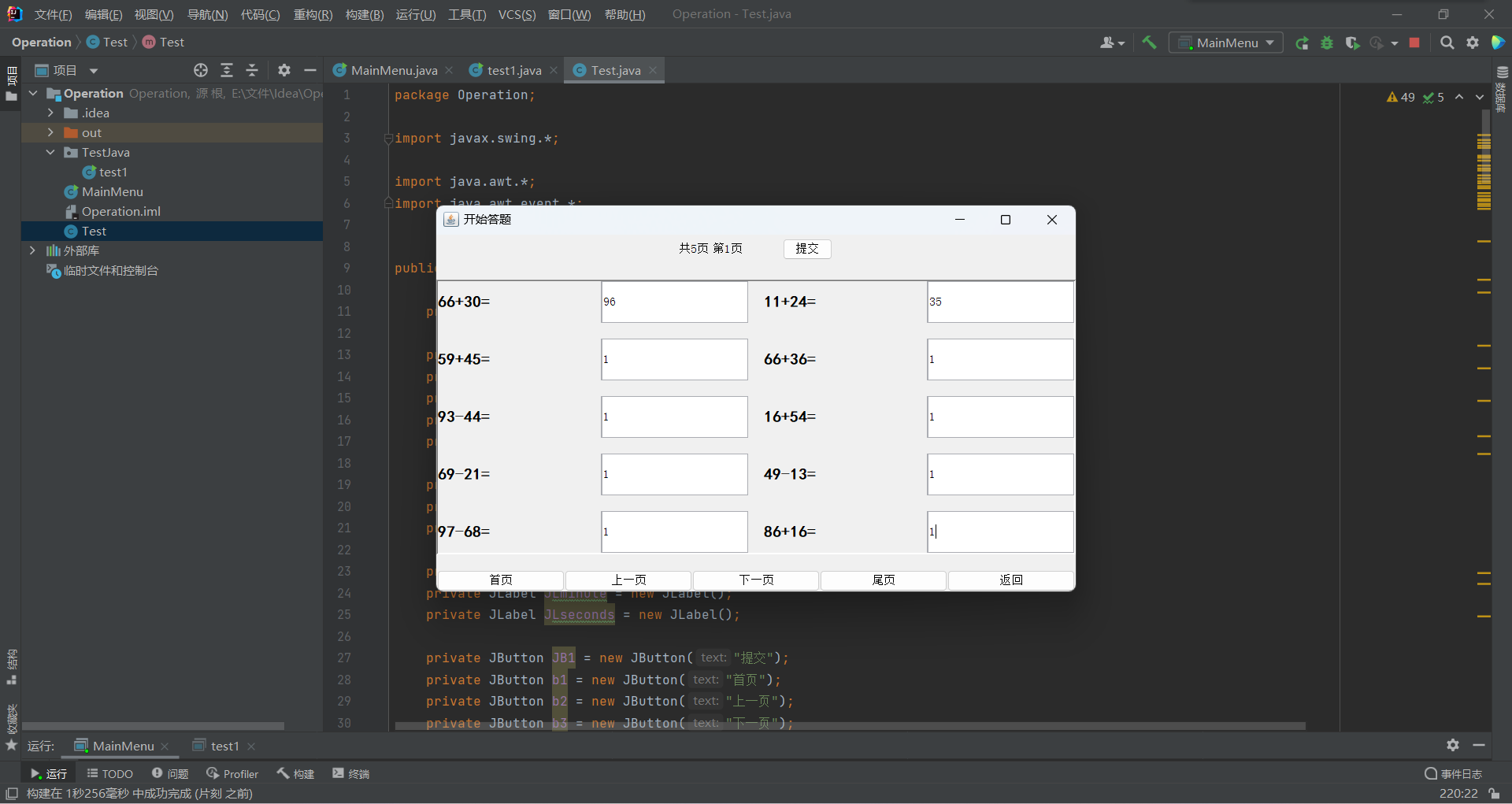Go to next highlighted error arrow

[1480, 97]
